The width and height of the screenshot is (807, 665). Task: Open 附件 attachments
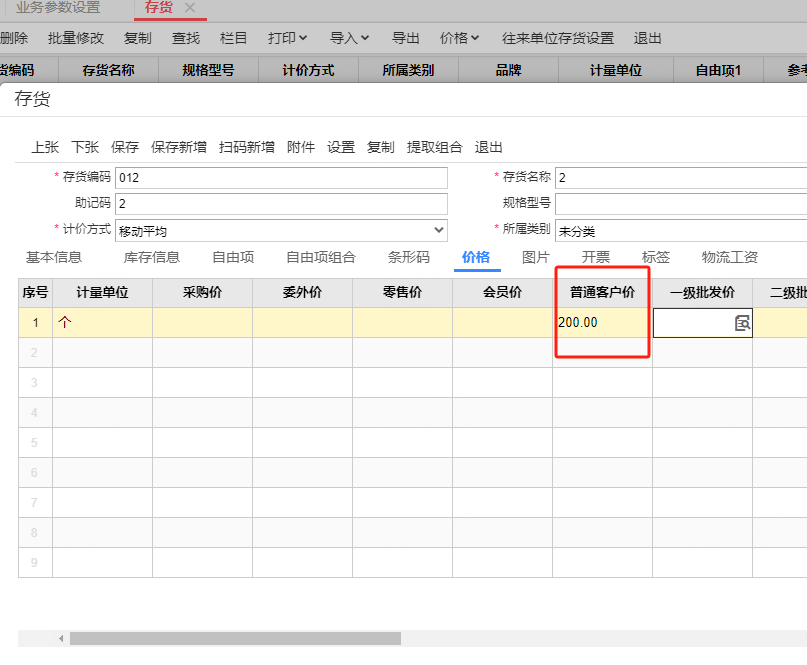click(x=301, y=147)
